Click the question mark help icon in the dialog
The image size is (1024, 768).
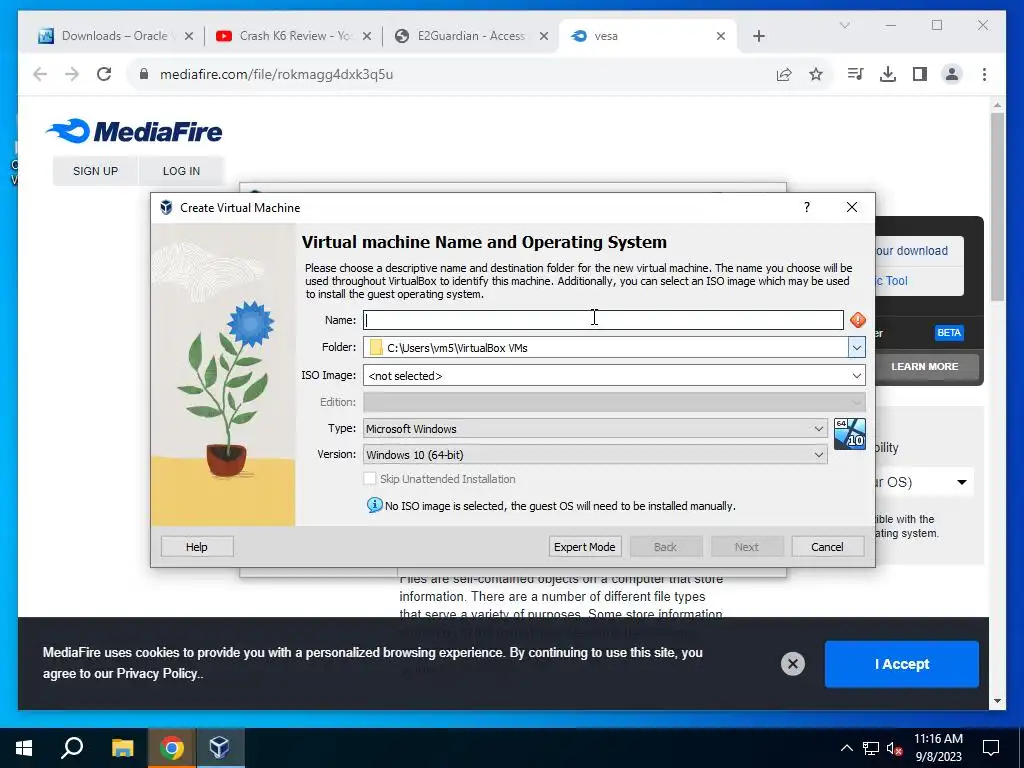[807, 207]
